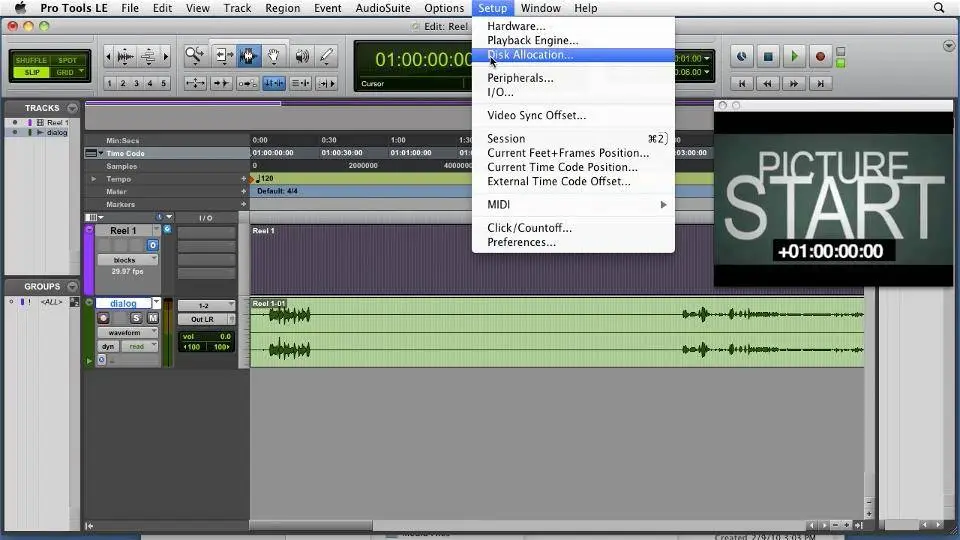The height and width of the screenshot is (540, 960).
Task: Open Spotlight search magnifier
Action: (939, 8)
